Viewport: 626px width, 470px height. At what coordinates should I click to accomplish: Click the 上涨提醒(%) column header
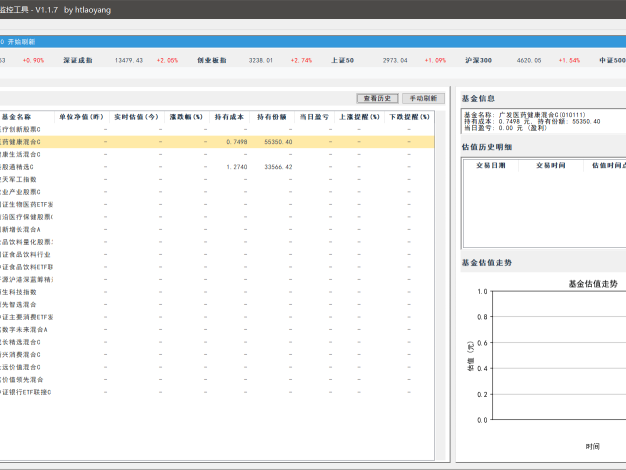359,117
